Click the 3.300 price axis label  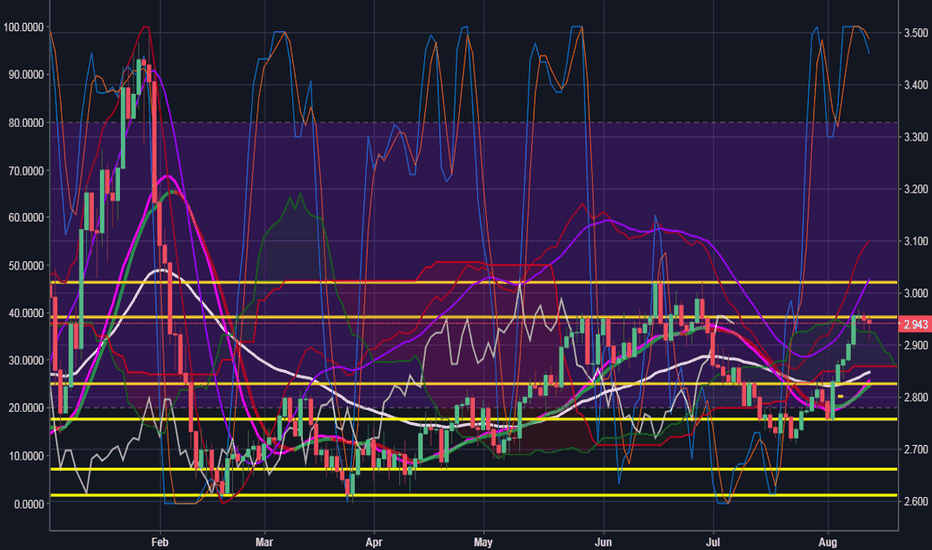(915, 137)
